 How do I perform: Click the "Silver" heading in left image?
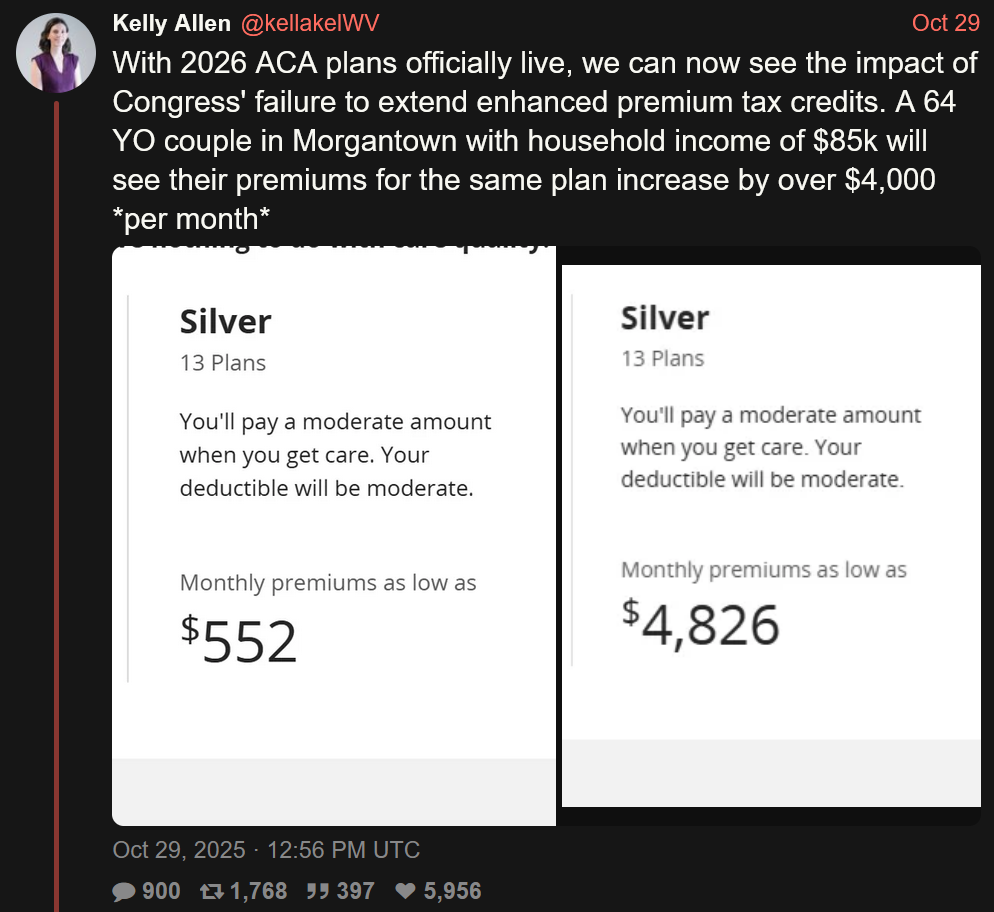pyautogui.click(x=225, y=321)
